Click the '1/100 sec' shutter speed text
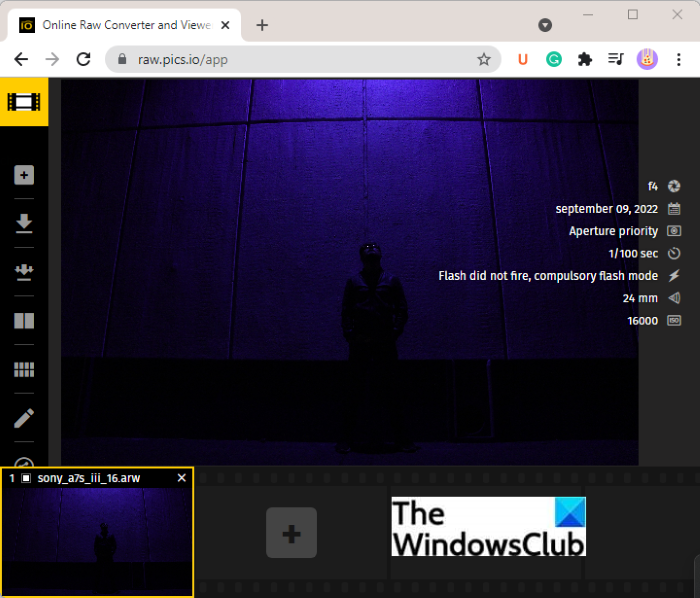The height and width of the screenshot is (598, 700). click(633, 253)
